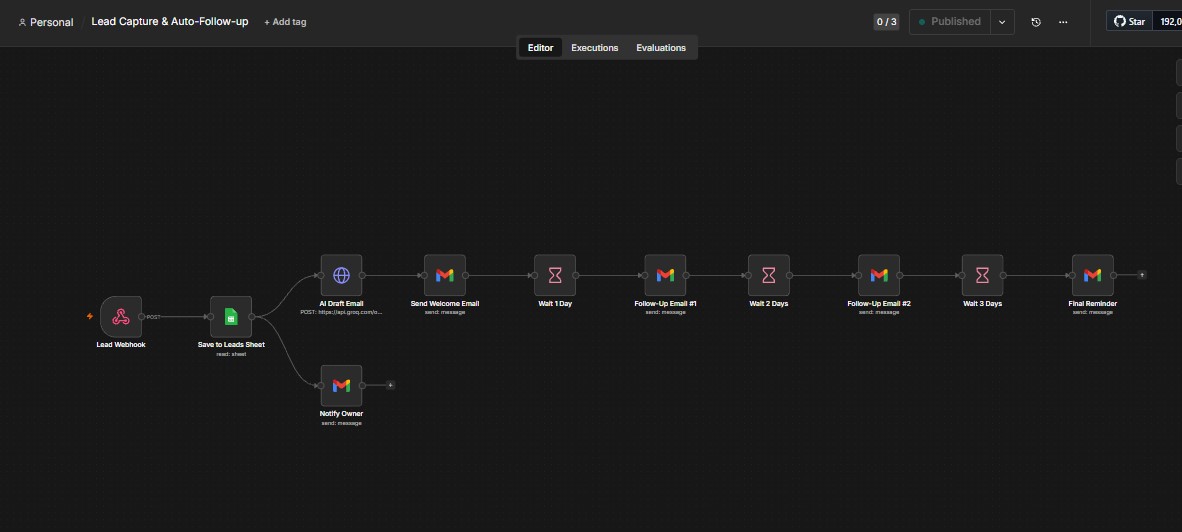Click the Save to Leads Sheet label
This screenshot has height=532, width=1182.
[x=231, y=344]
